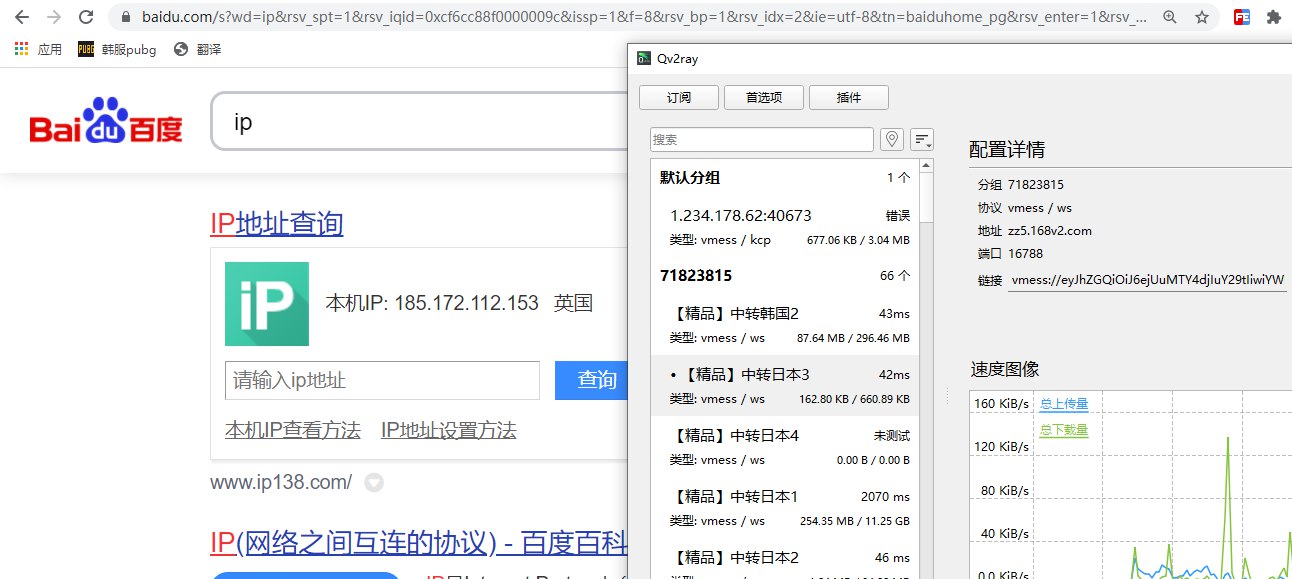Open the red FE browser extension
The image size is (1292, 579).
(1242, 17)
